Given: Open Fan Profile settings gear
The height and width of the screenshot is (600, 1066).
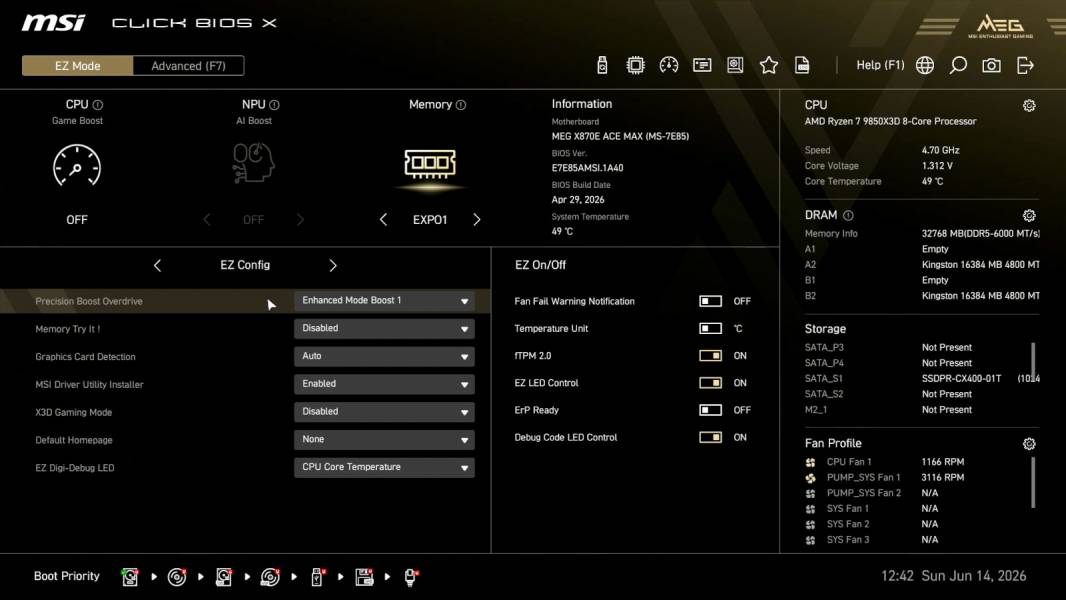Looking at the screenshot, I should tap(1029, 444).
